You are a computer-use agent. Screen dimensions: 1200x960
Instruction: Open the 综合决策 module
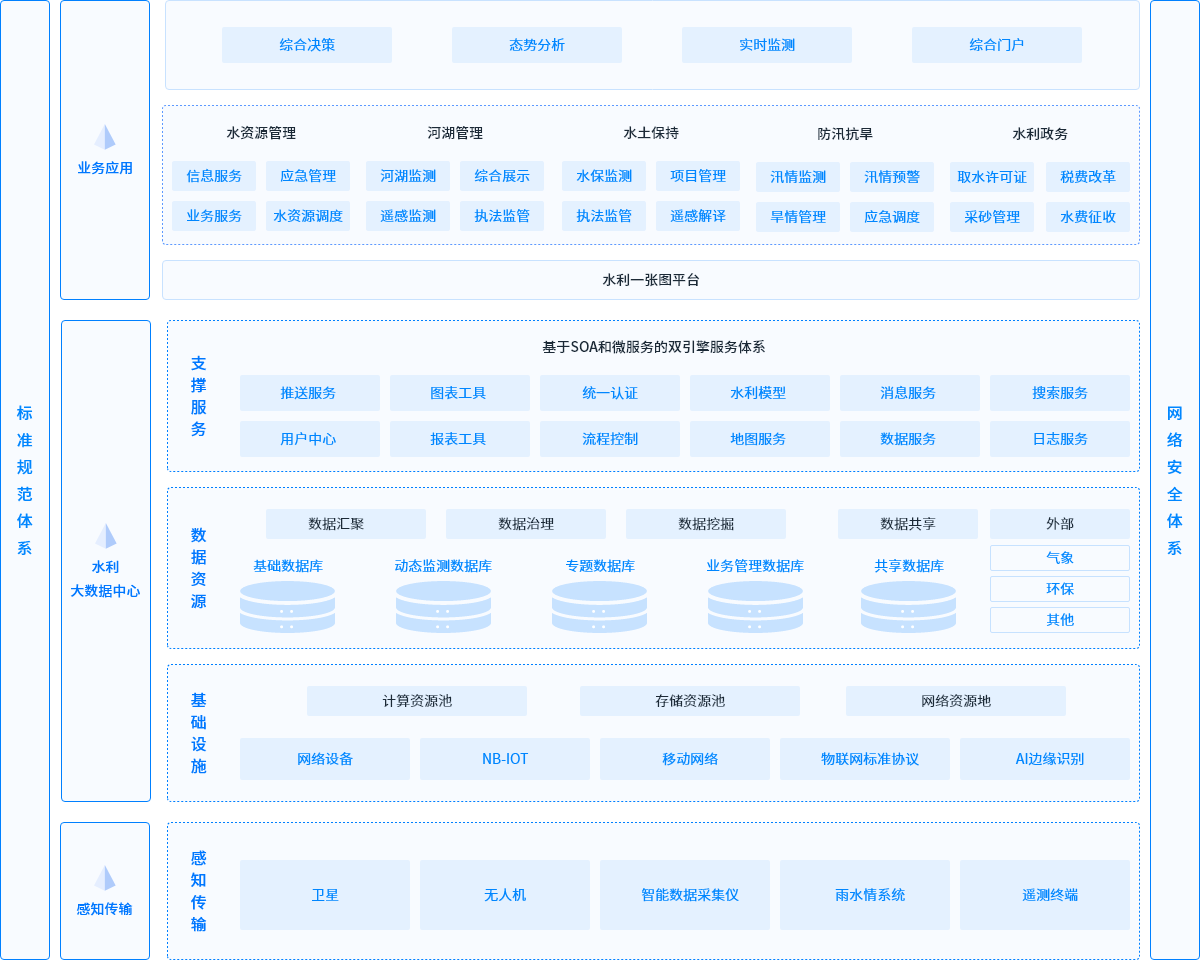pos(307,45)
